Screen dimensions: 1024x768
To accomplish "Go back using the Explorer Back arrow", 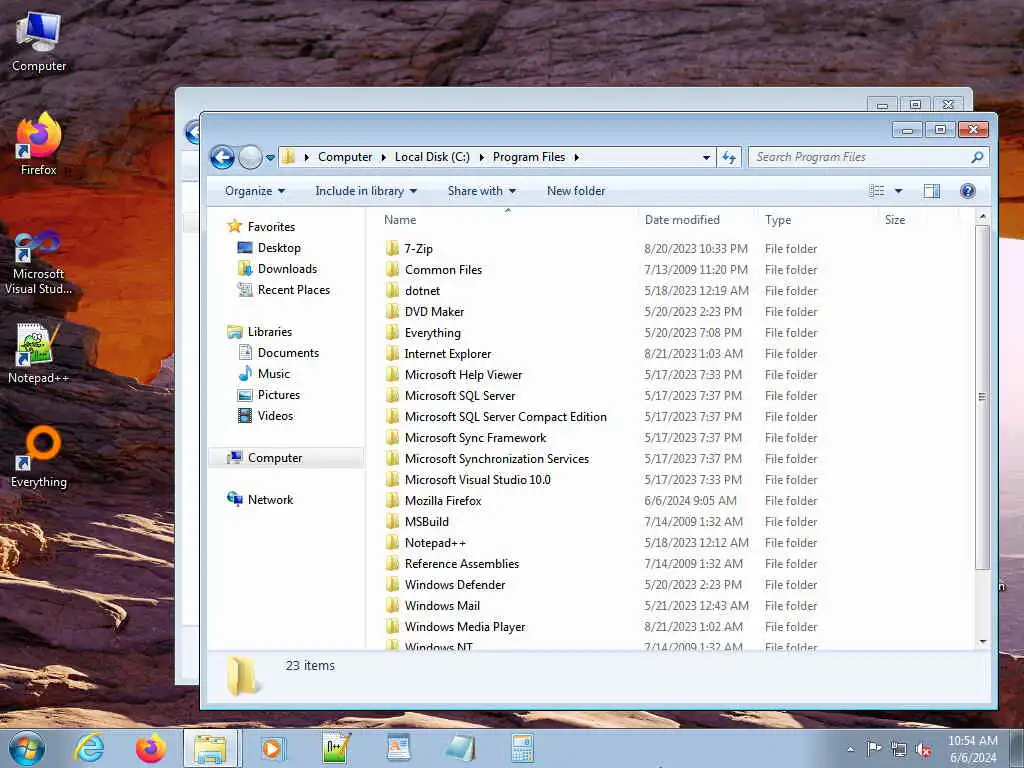I will 222,157.
